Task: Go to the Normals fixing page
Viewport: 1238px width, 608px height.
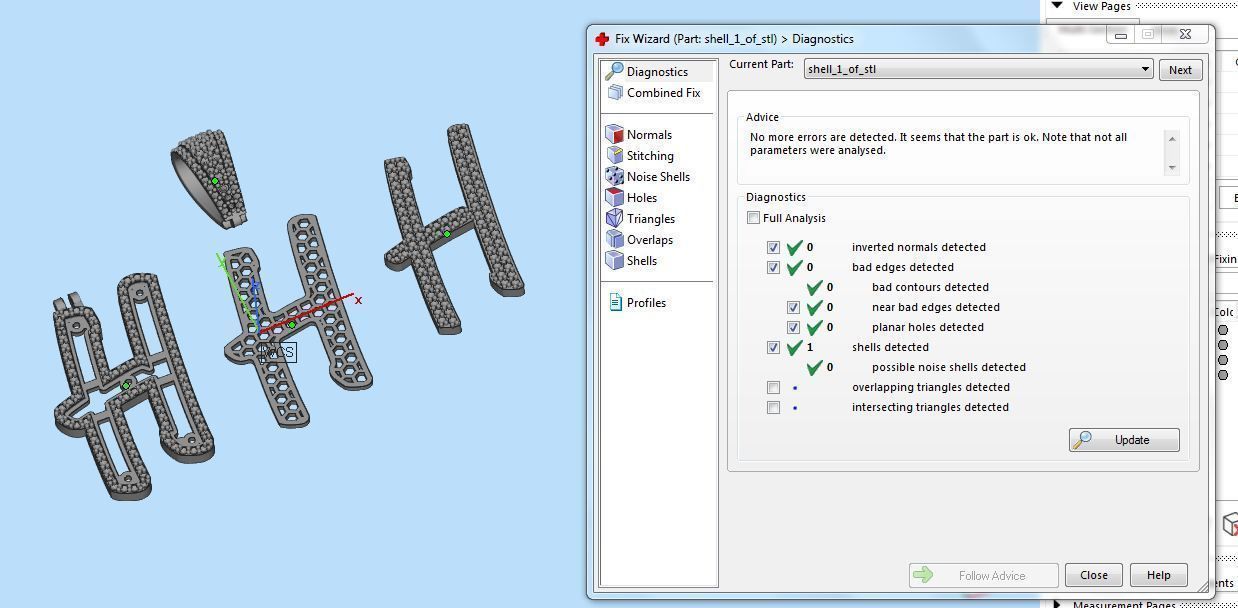Action: click(x=638, y=135)
